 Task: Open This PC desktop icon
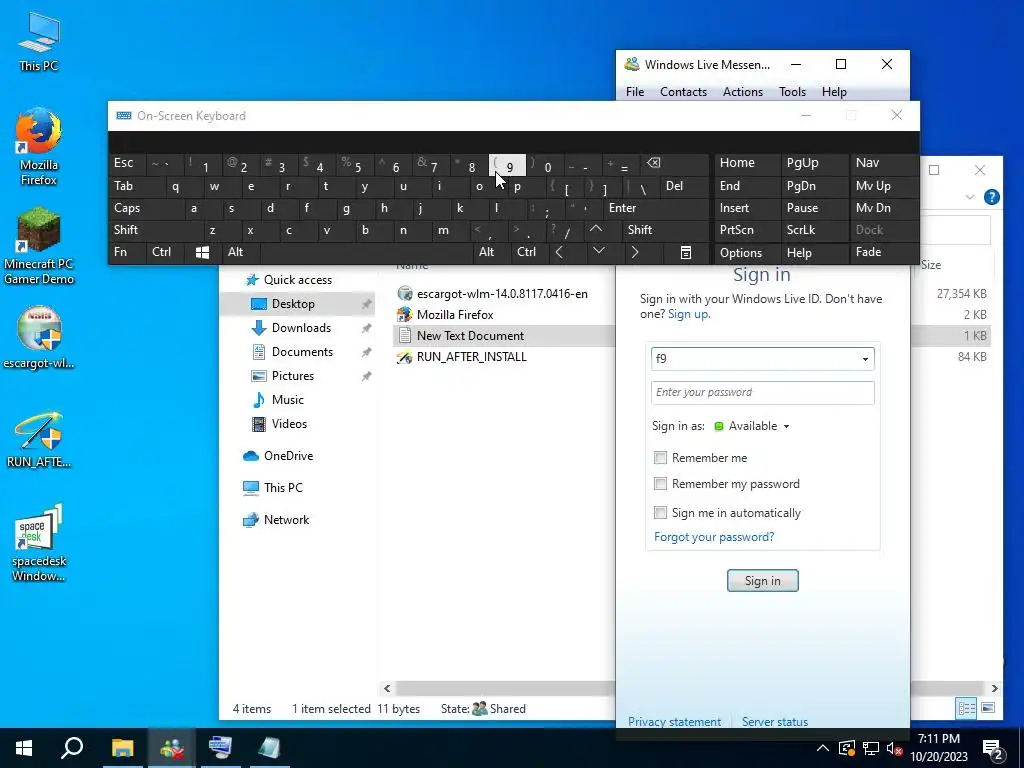39,40
